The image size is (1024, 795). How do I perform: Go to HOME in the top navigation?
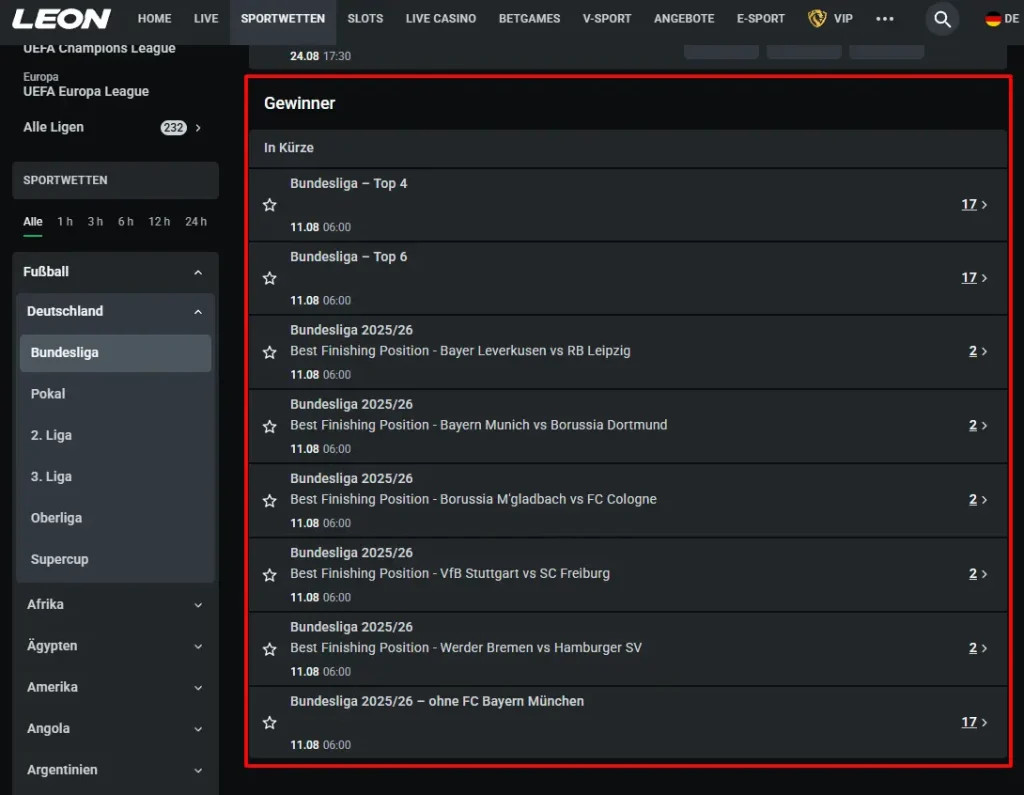[154, 18]
